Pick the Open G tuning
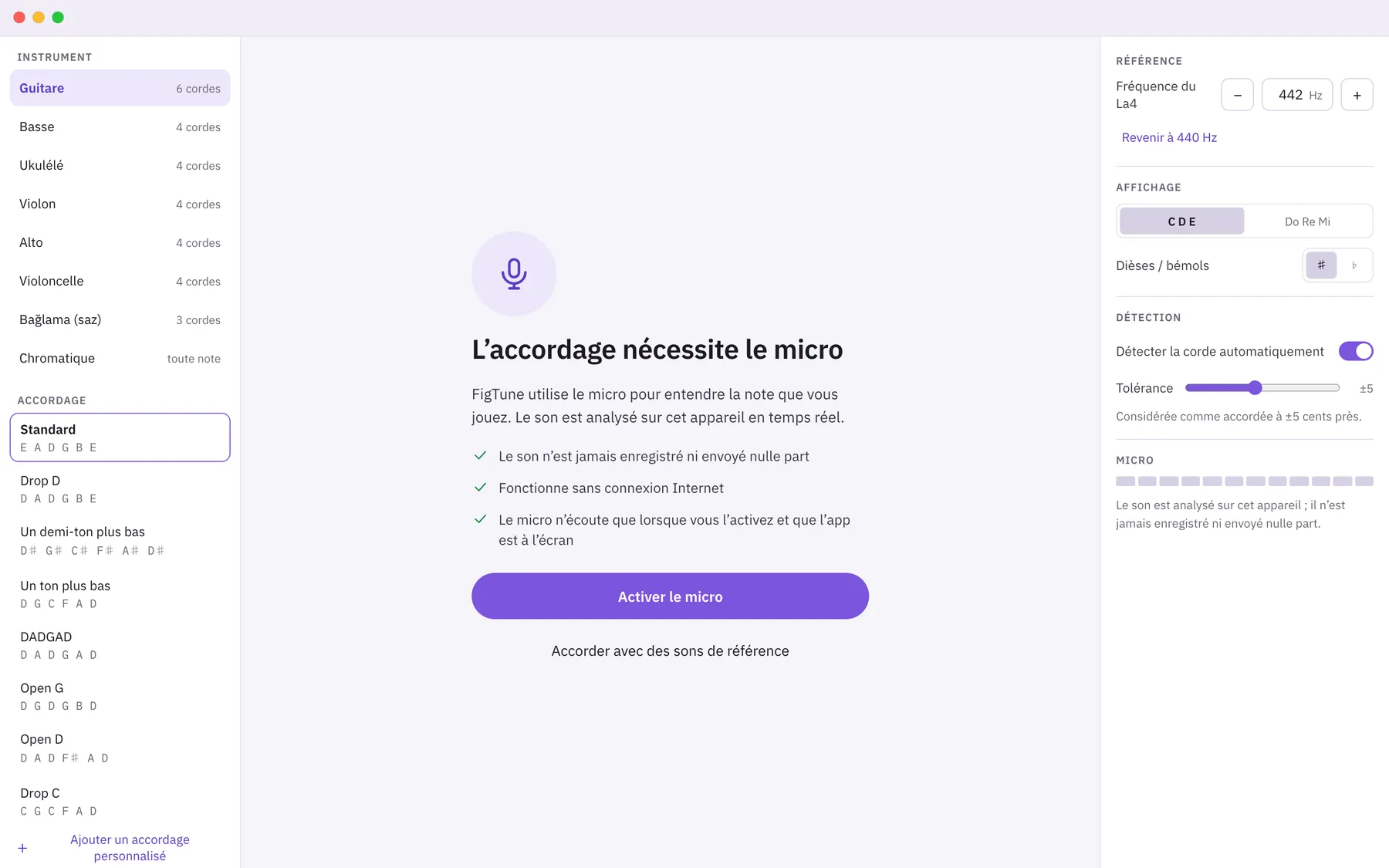The image size is (1389, 868). coord(120,696)
